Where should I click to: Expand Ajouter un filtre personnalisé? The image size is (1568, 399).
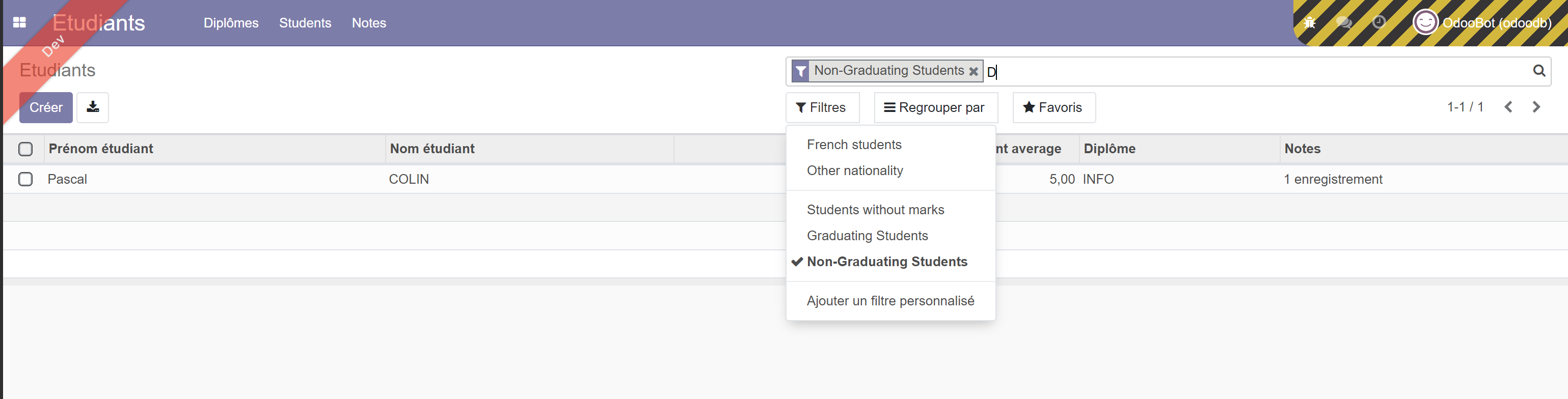[x=890, y=301]
